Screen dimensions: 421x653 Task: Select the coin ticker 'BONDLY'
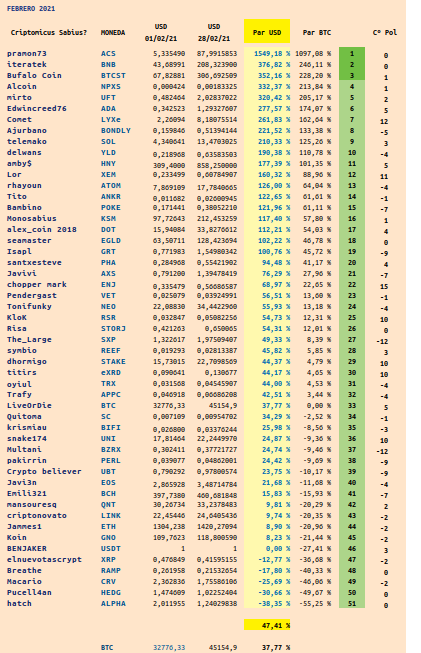pyautogui.click(x=116, y=130)
